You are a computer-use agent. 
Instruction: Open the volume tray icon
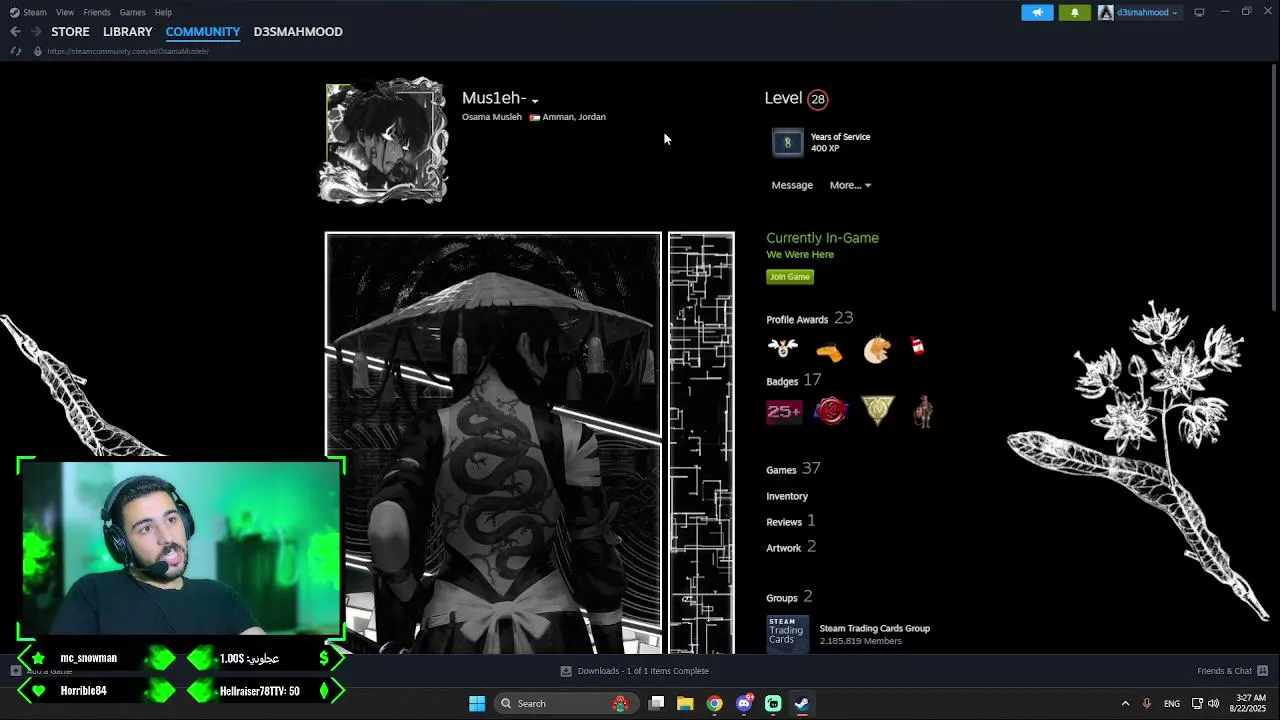click(x=1214, y=703)
